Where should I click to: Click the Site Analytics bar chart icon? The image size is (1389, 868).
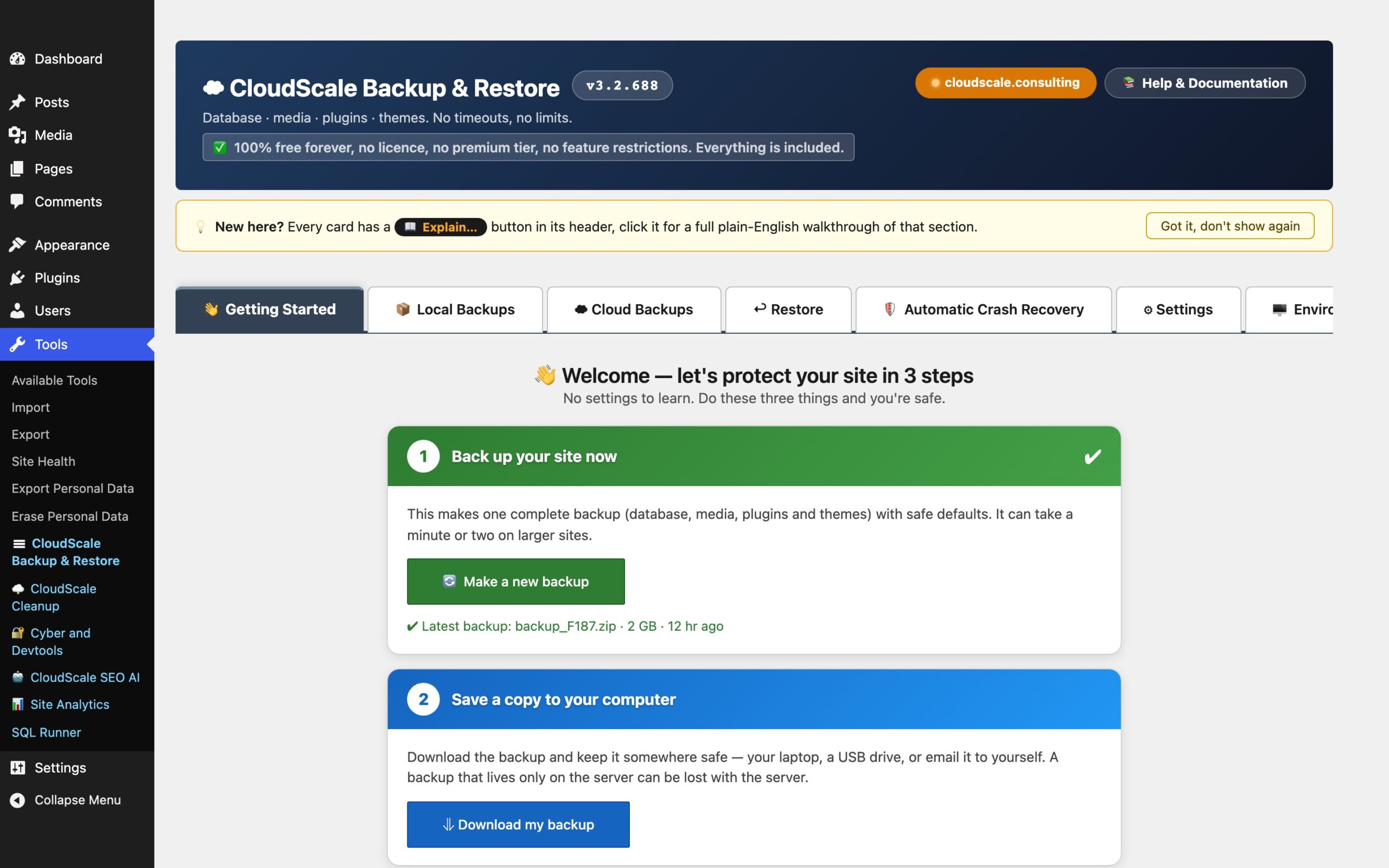[18, 704]
